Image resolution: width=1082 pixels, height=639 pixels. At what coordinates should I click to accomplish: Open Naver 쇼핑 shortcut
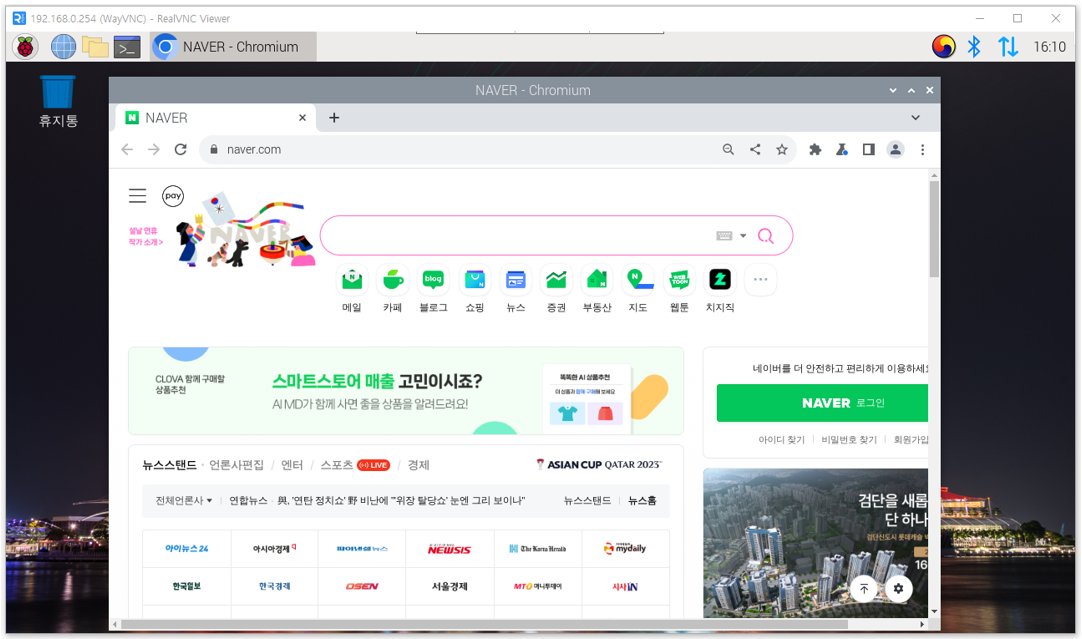[x=475, y=288]
